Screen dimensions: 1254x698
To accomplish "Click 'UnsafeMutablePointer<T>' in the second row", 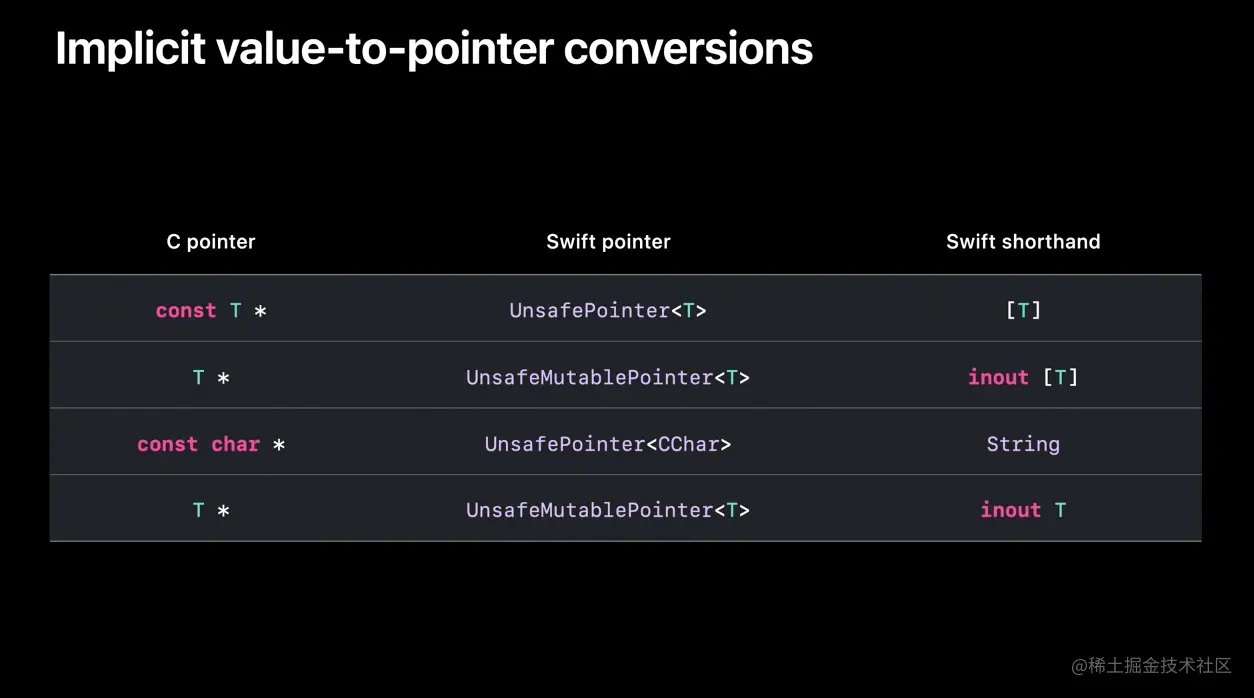I will coord(608,378).
